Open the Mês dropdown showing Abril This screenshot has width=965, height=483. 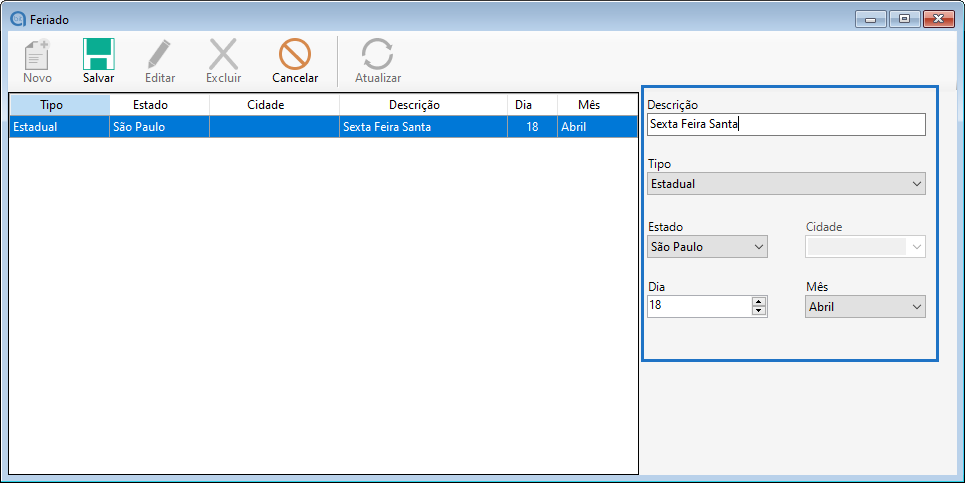[x=865, y=307]
